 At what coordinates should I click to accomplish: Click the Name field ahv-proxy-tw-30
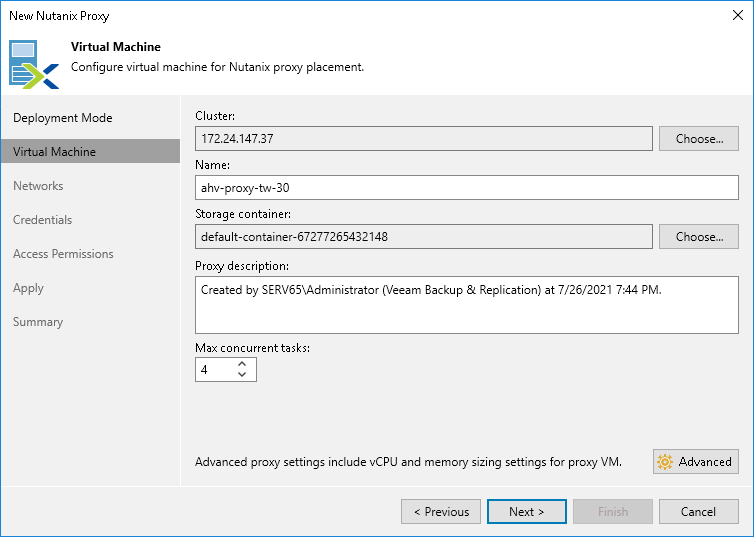tap(467, 187)
